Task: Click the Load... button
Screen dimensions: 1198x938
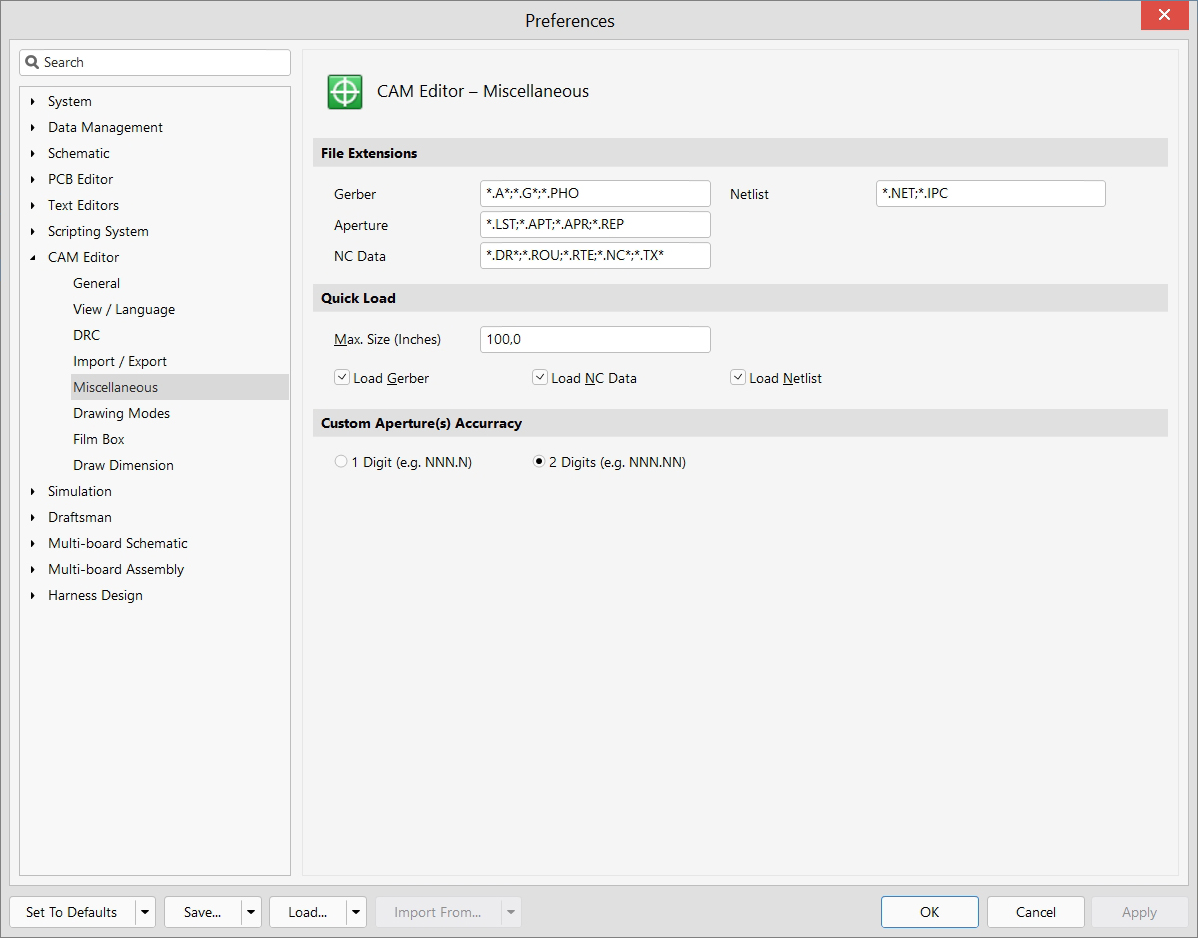Action: pos(308,912)
